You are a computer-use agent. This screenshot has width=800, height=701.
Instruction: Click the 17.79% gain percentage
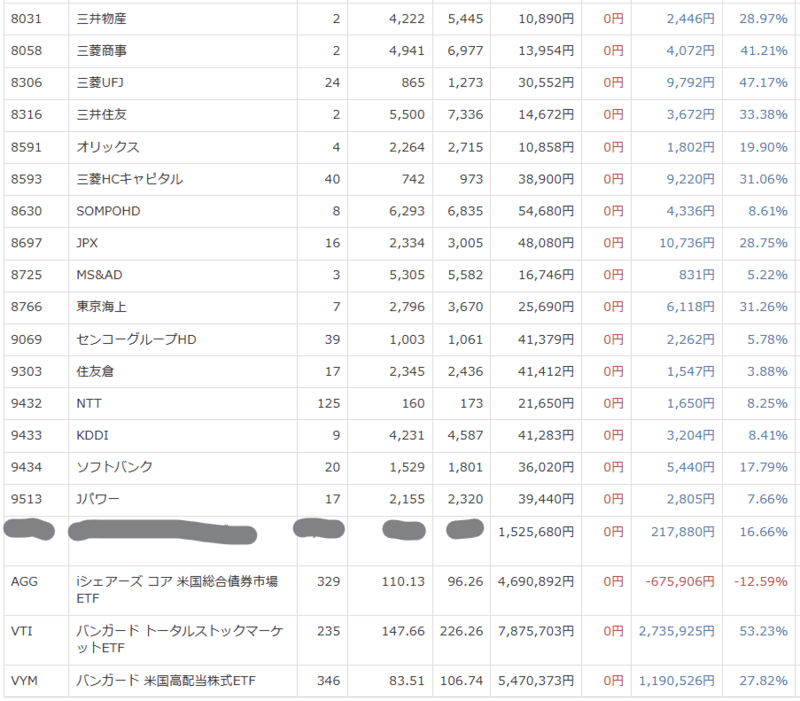click(763, 467)
